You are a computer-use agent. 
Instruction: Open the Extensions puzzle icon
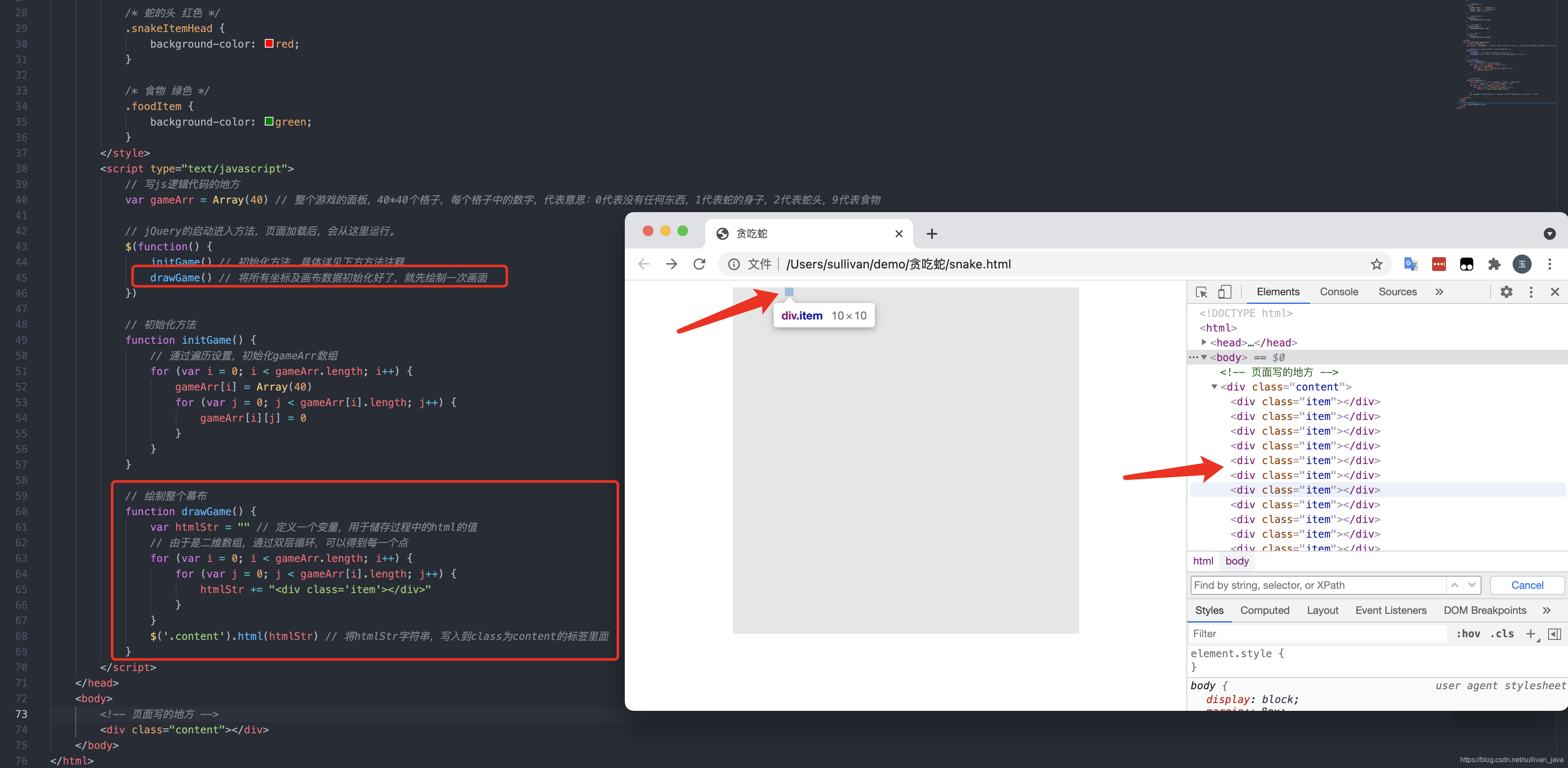[x=1494, y=265]
